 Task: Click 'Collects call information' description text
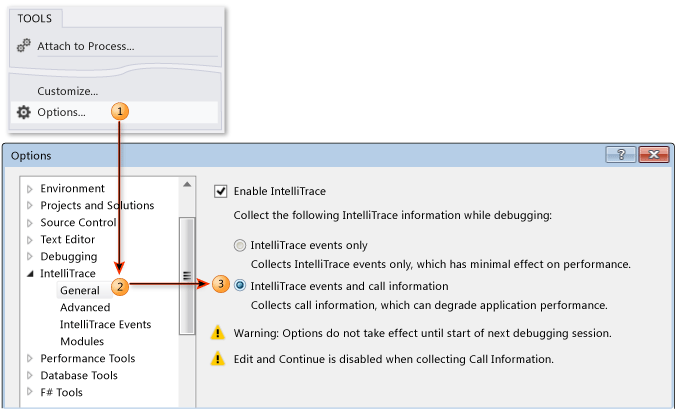coord(429,305)
